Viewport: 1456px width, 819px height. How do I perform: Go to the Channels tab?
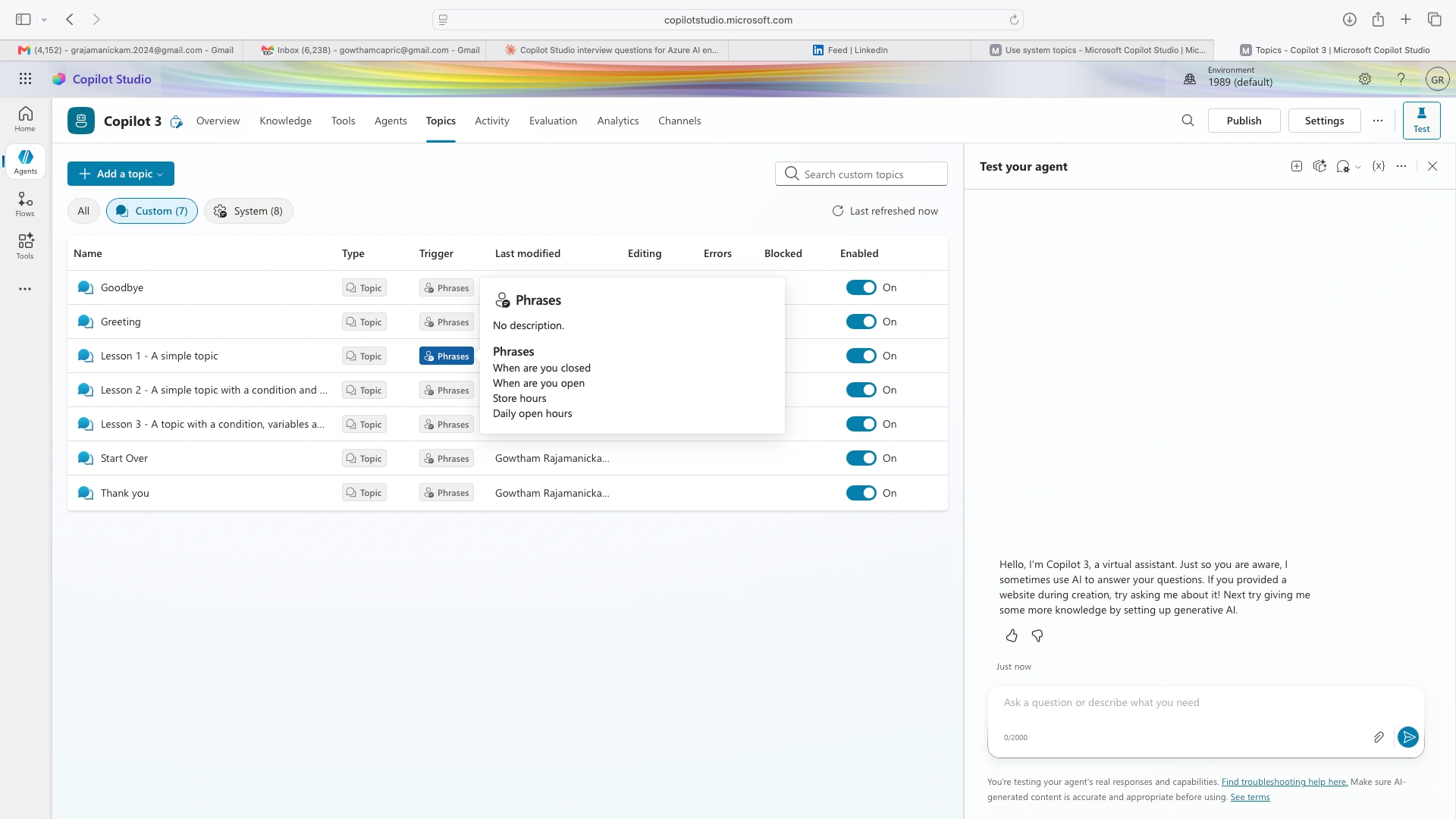tap(679, 121)
